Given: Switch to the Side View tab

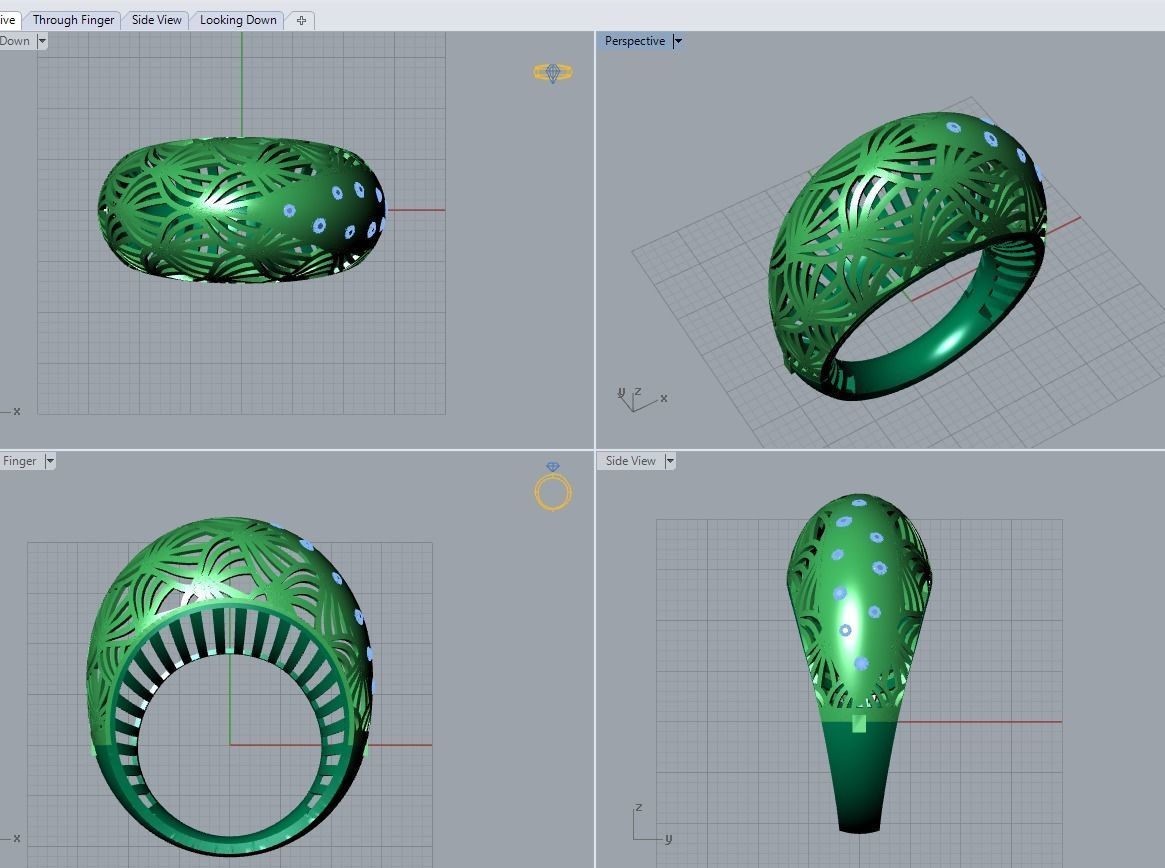Looking at the screenshot, I should (156, 20).
